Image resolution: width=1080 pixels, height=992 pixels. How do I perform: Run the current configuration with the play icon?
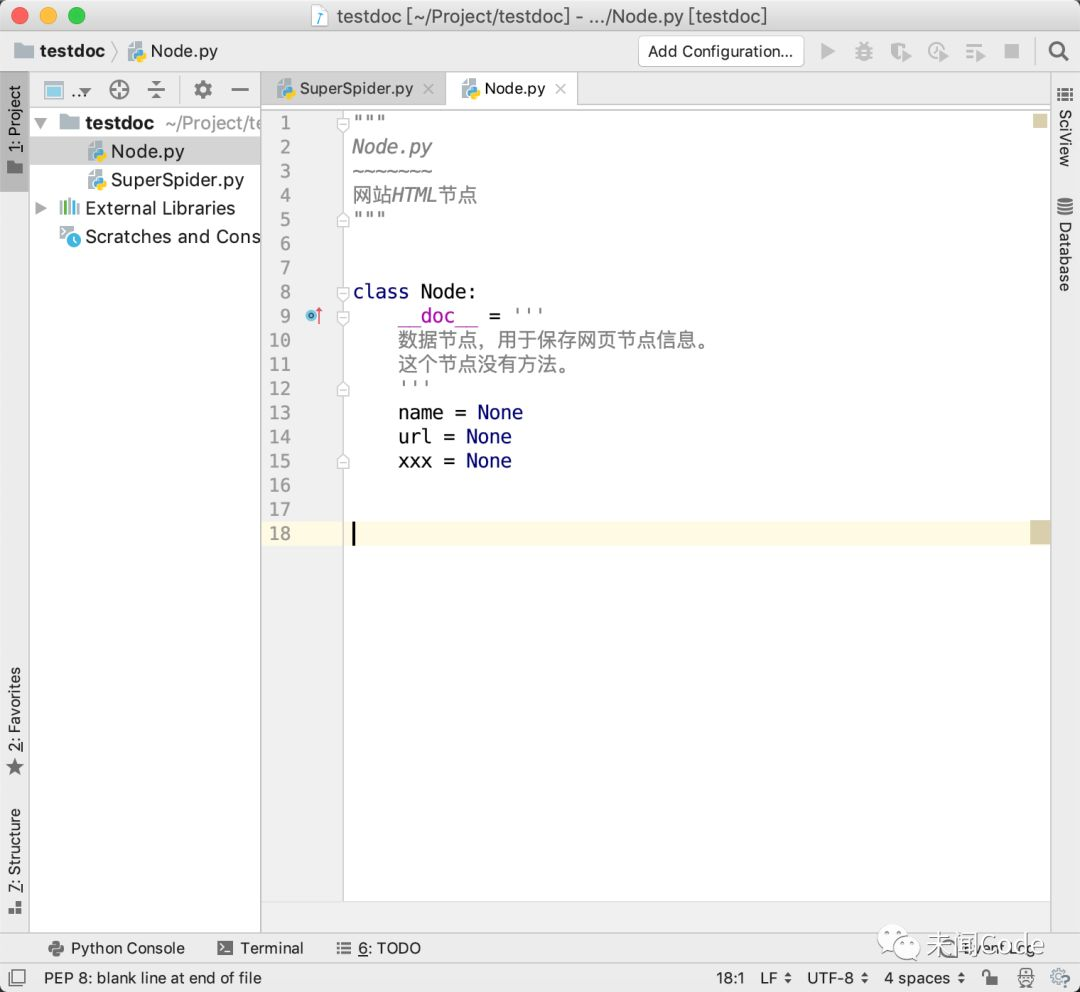828,51
